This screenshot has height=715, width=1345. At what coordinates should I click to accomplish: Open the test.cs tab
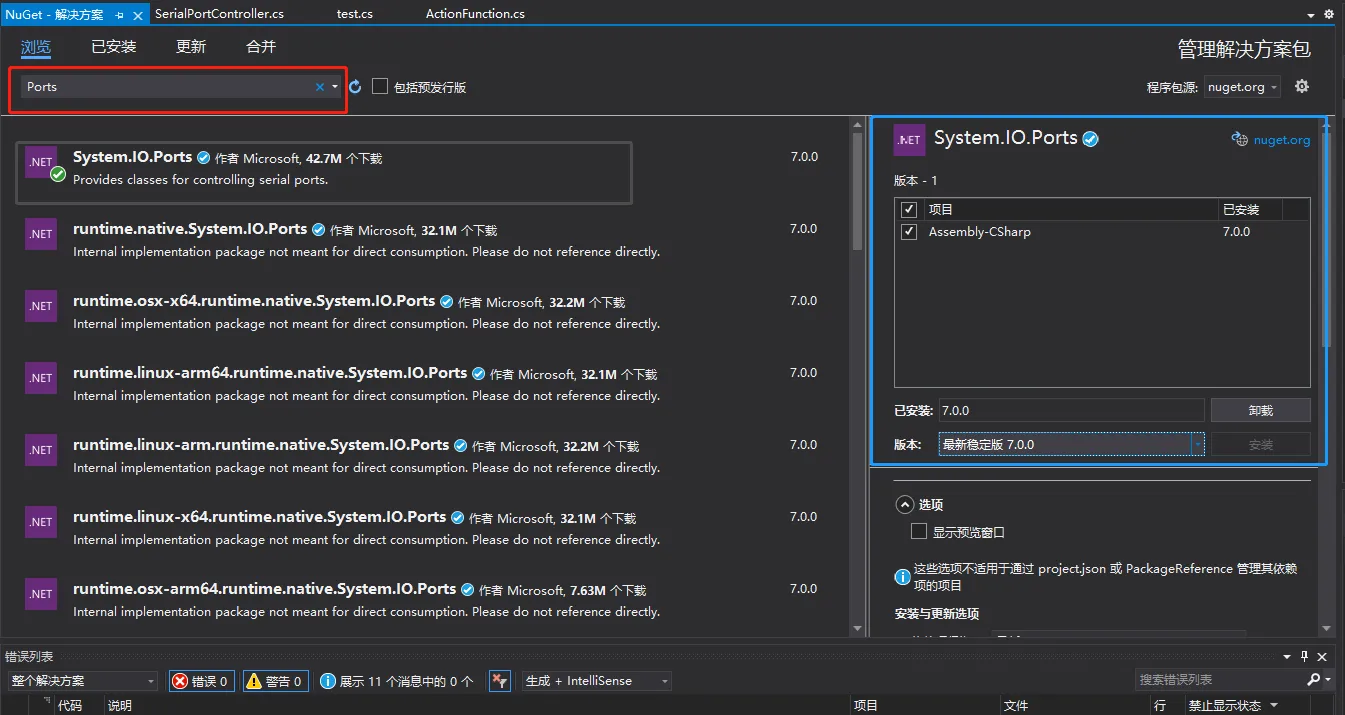click(x=355, y=14)
